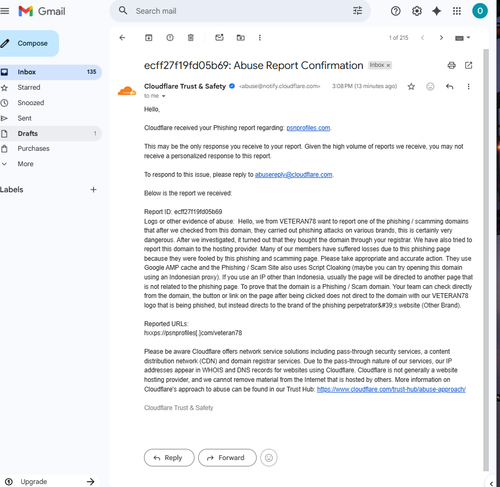Click Upgrade in the sidebar
This screenshot has height=487, width=500.
[50, 481]
